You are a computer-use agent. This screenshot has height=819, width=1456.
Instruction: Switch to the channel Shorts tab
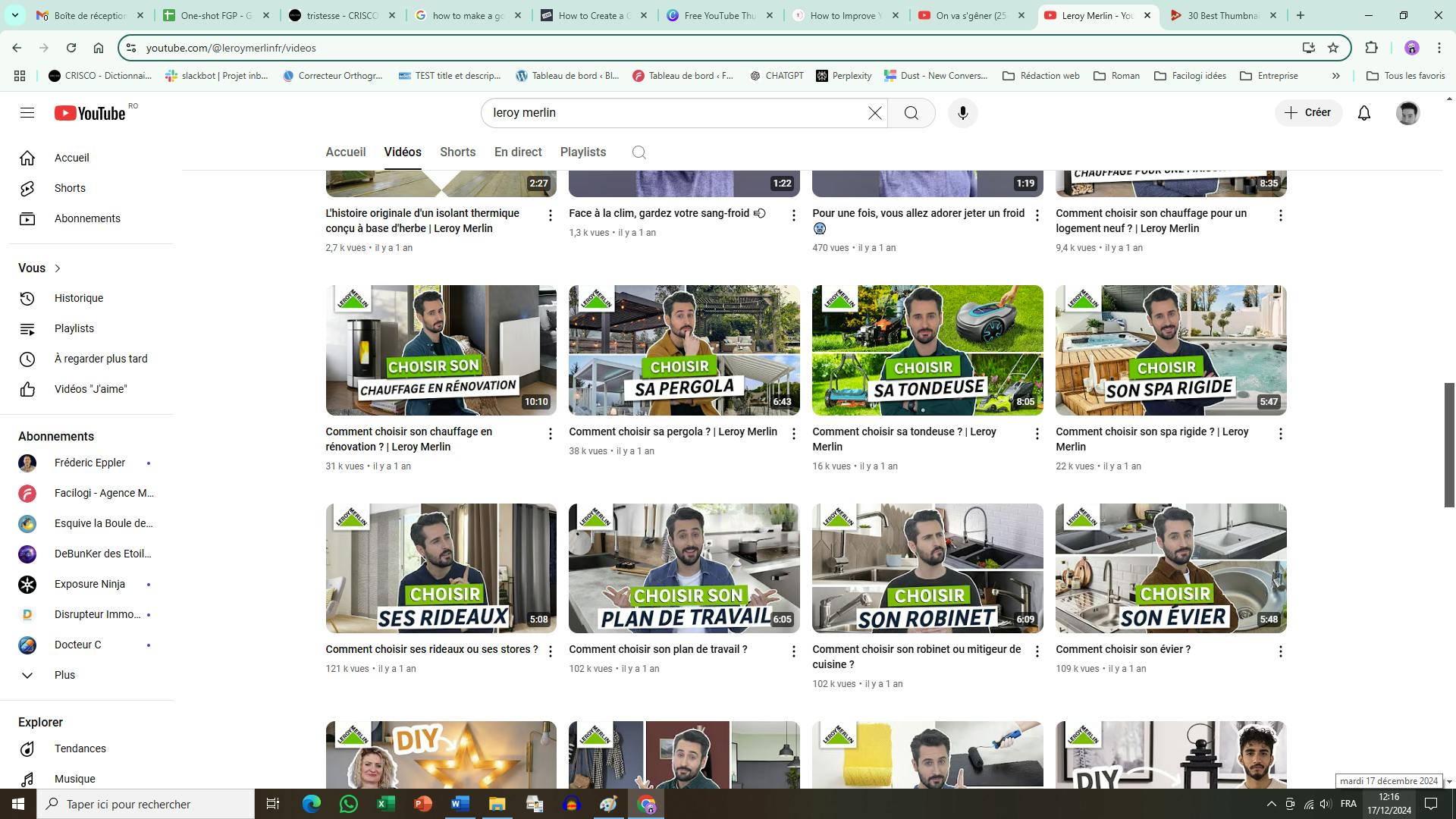click(x=458, y=152)
